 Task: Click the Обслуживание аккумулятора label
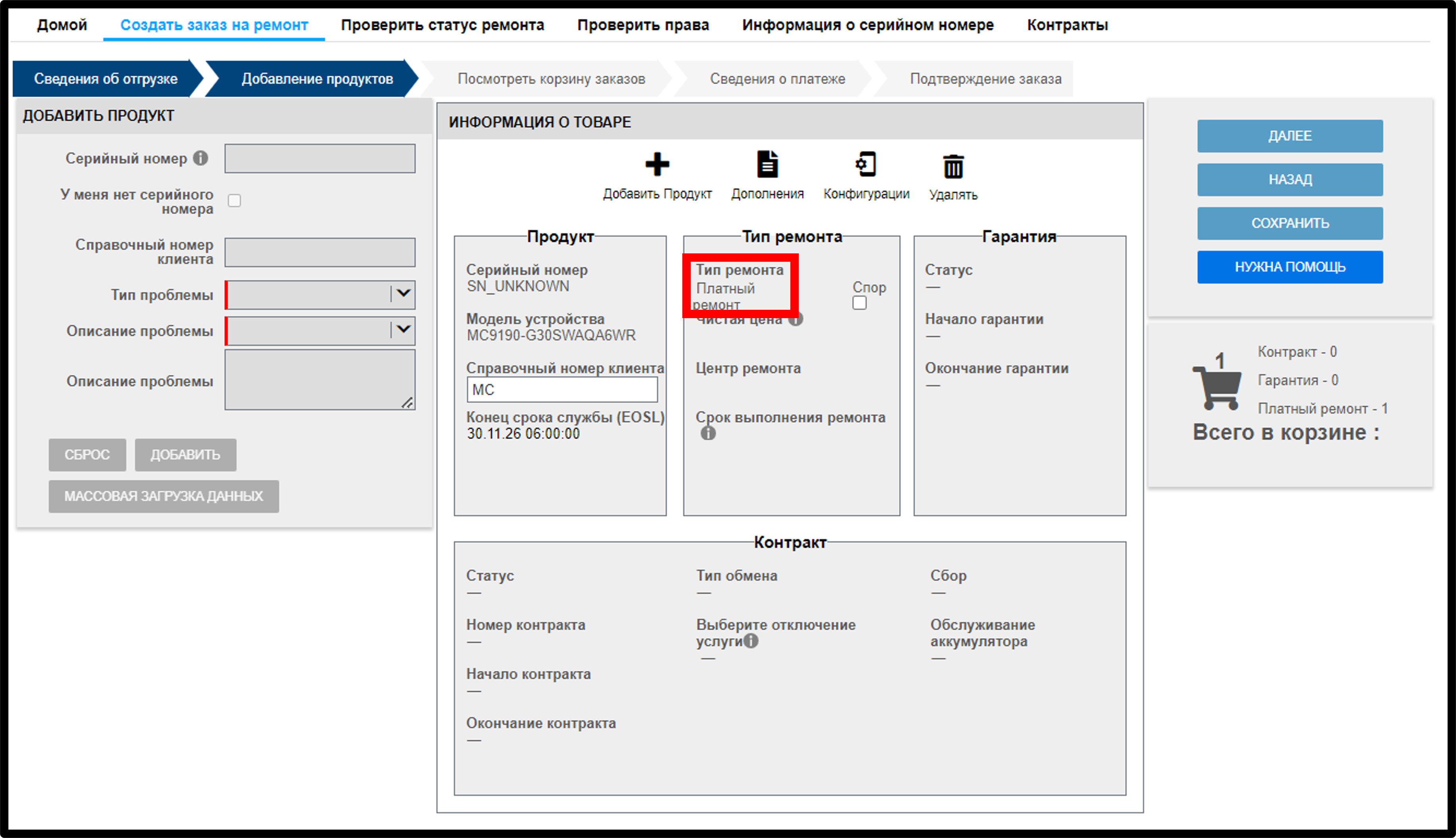click(x=983, y=633)
